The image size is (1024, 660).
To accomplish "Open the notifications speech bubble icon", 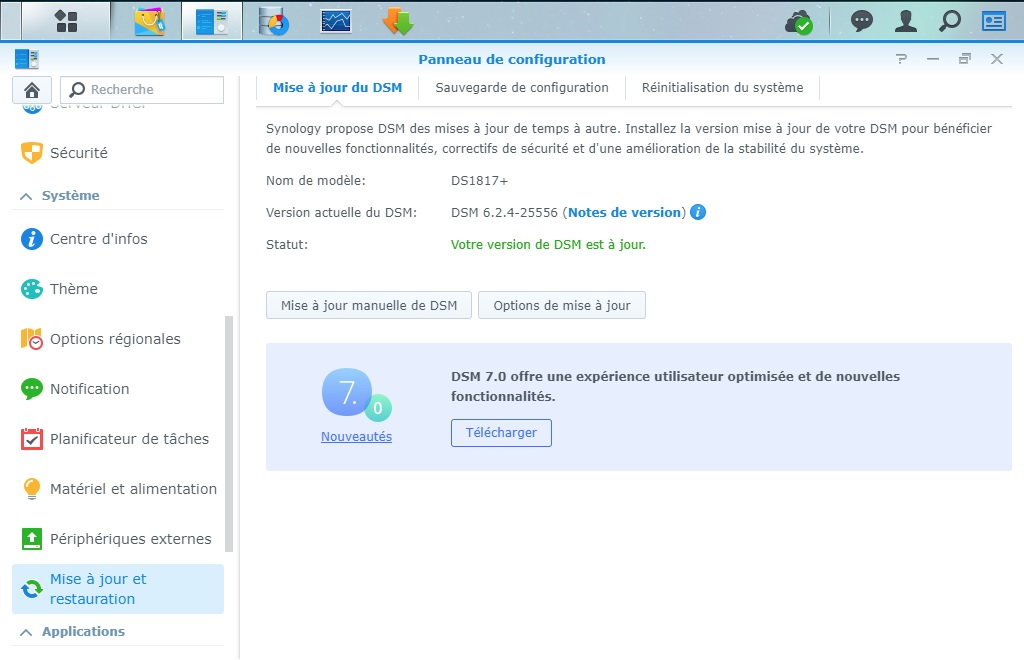I will [862, 21].
